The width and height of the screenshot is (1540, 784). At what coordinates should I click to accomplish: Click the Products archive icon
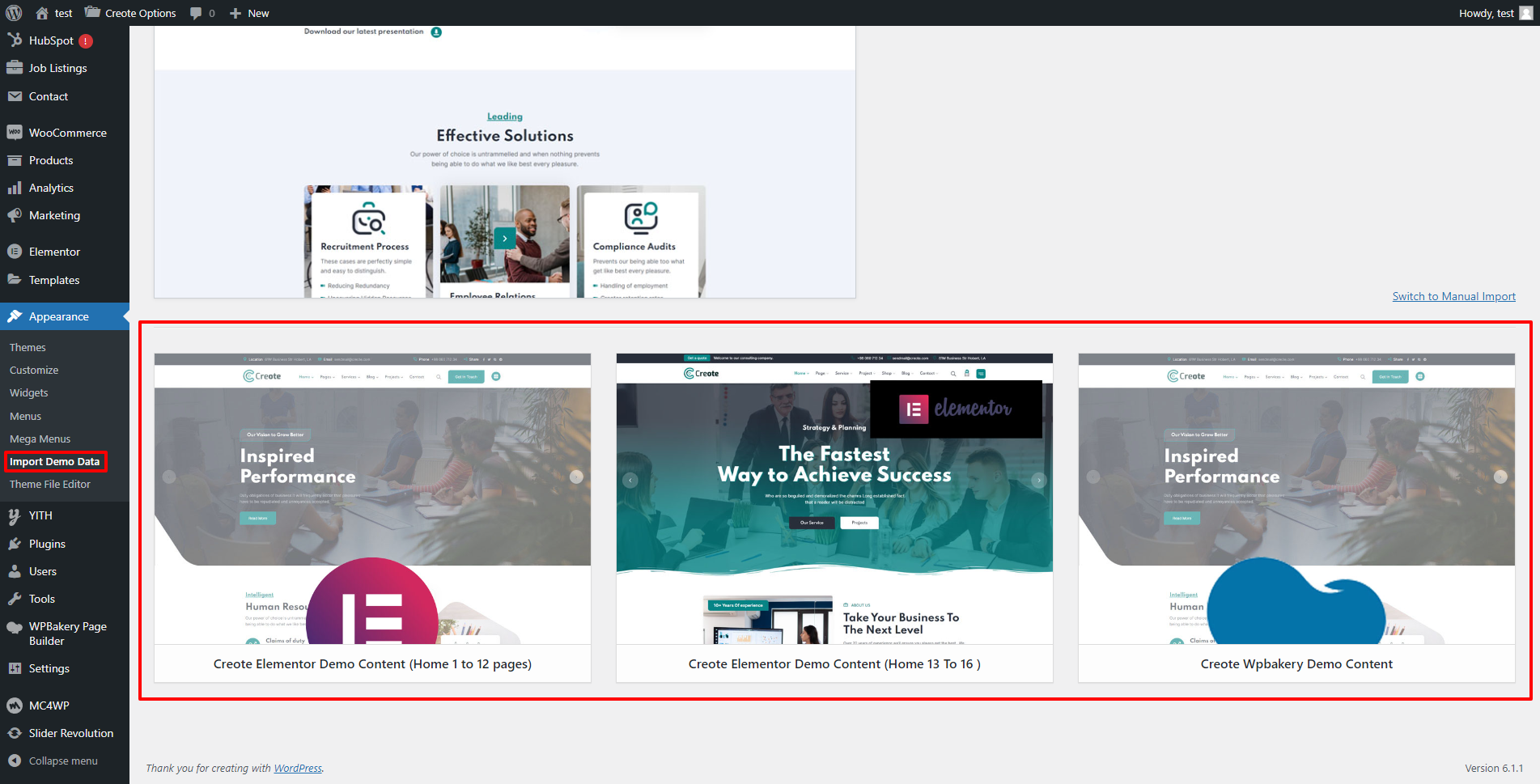point(15,160)
